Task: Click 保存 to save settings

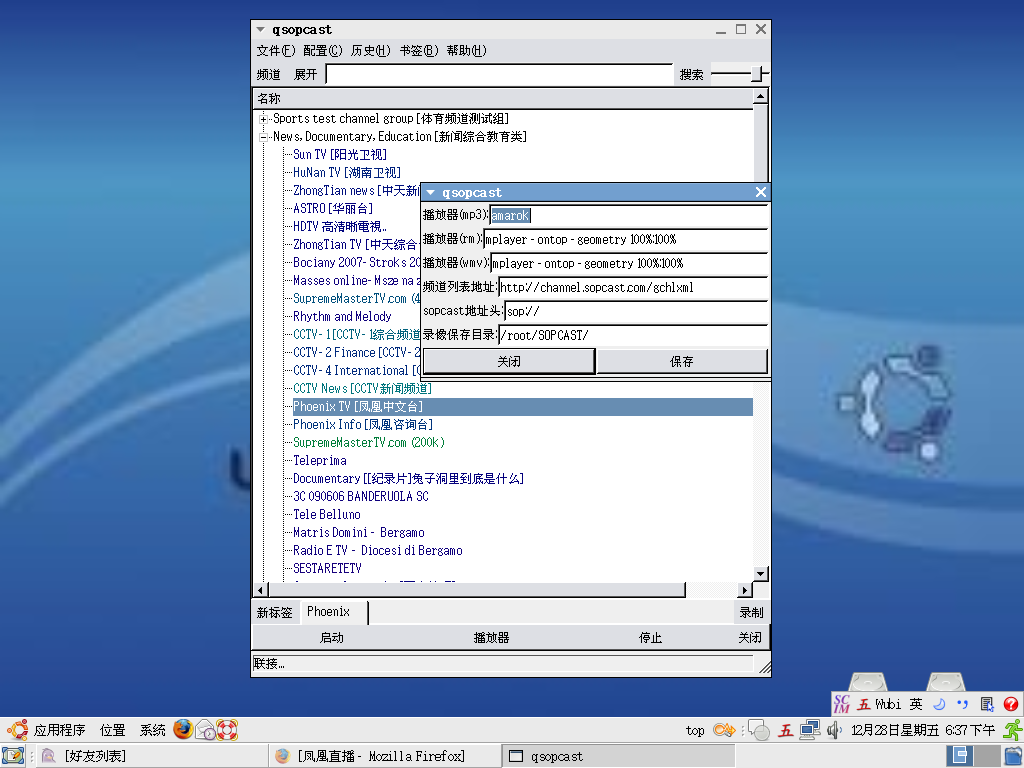Action: pyautogui.click(x=682, y=361)
